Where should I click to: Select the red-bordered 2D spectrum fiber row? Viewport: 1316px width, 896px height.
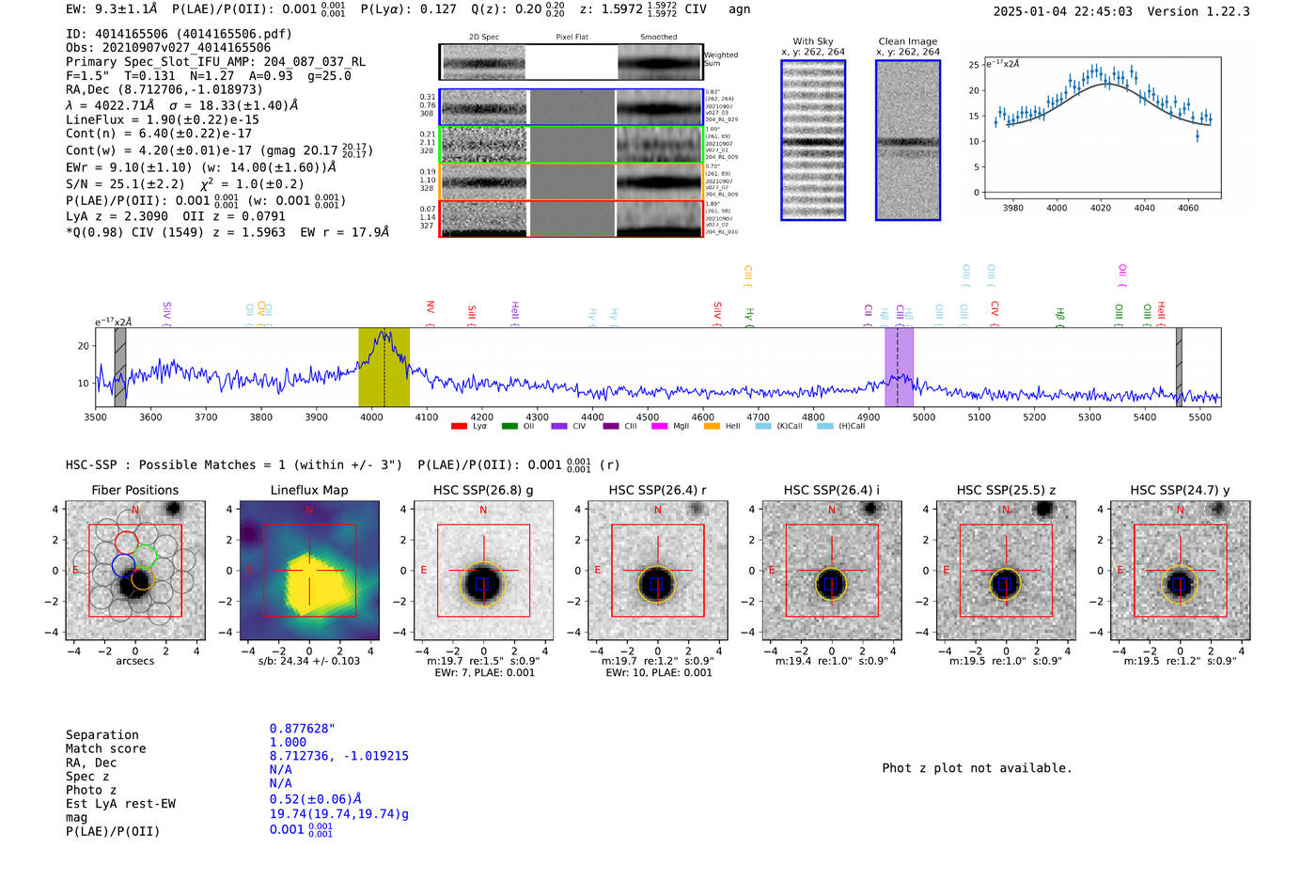pos(571,218)
